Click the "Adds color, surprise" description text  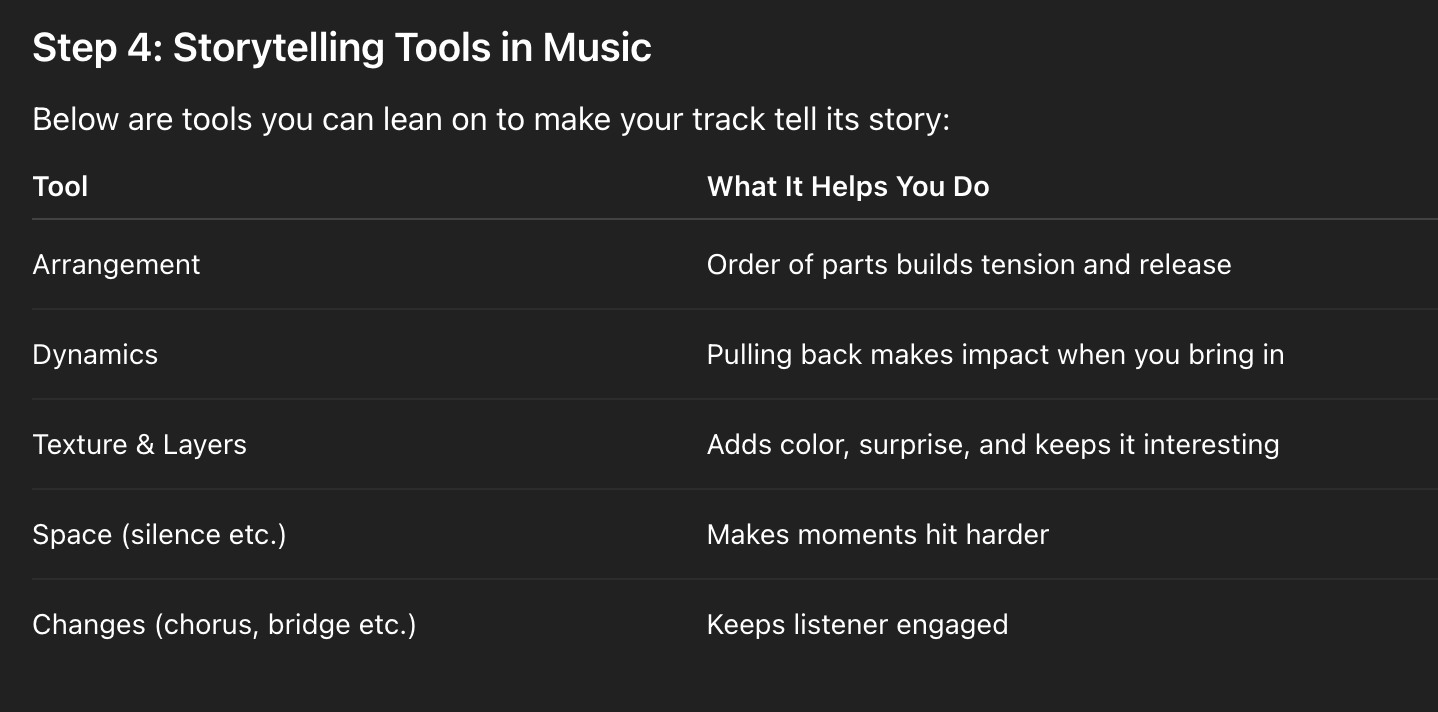click(x=992, y=445)
